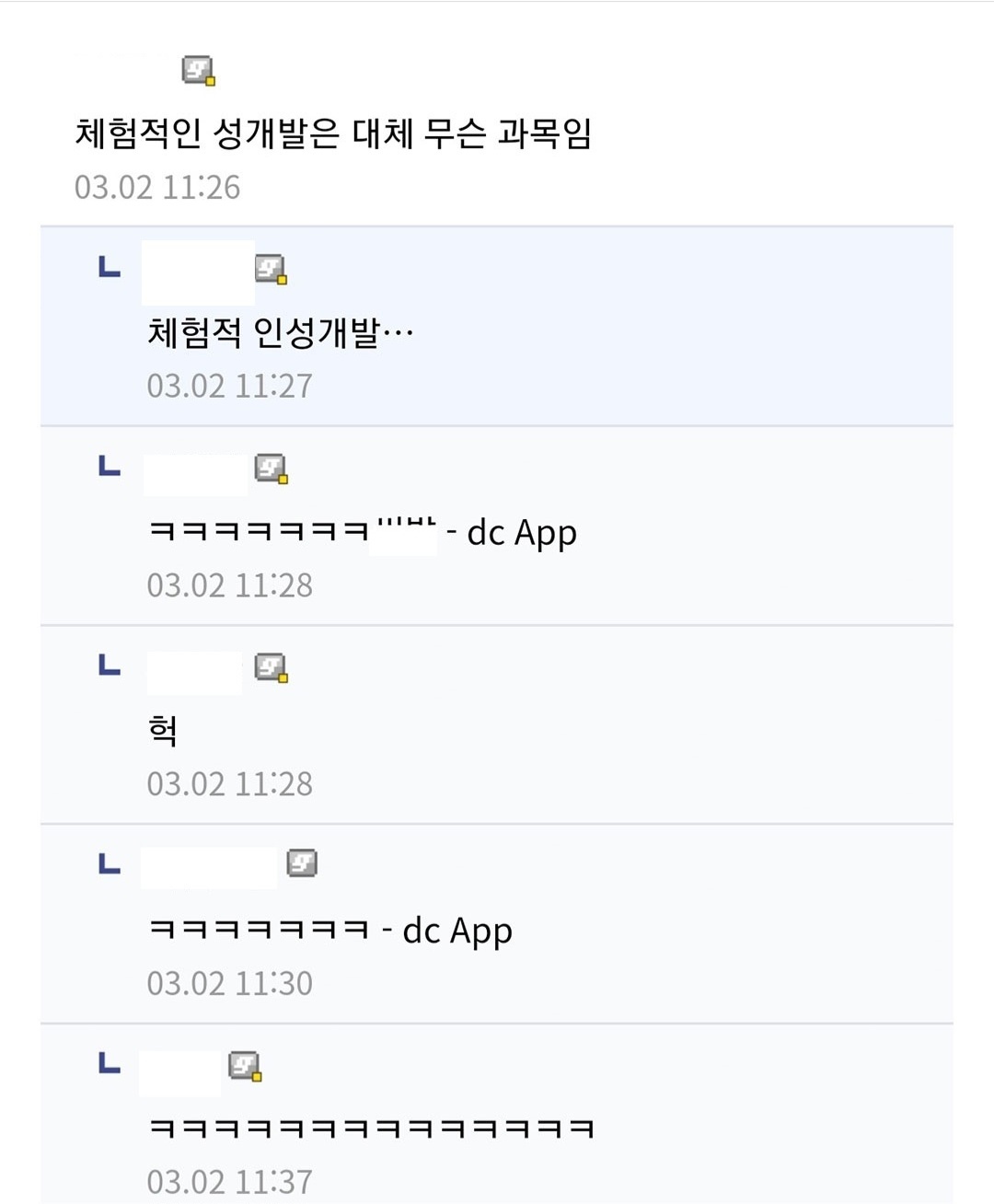This screenshot has height=1204, width=994.
Task: Click reply arrow beside the 헉 reply
Action: [x=110, y=665]
